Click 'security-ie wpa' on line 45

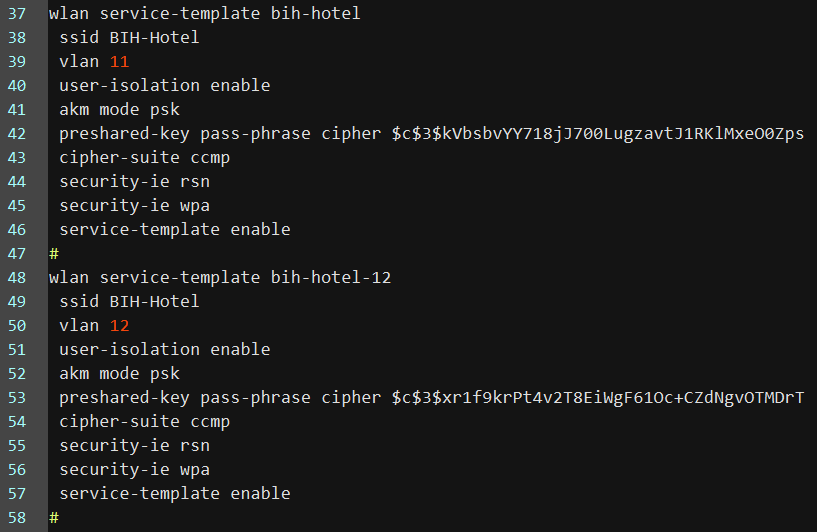click(134, 206)
